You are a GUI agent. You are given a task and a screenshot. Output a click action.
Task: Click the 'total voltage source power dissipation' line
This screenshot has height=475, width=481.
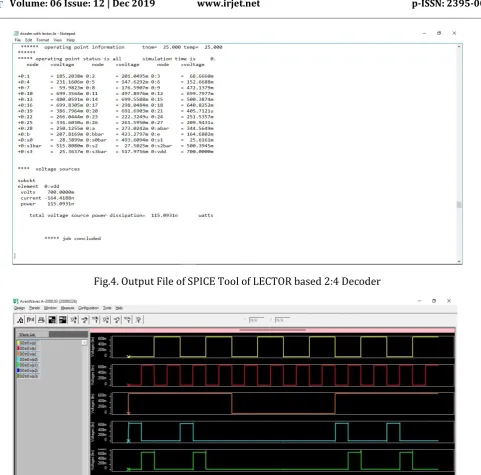click(121, 215)
